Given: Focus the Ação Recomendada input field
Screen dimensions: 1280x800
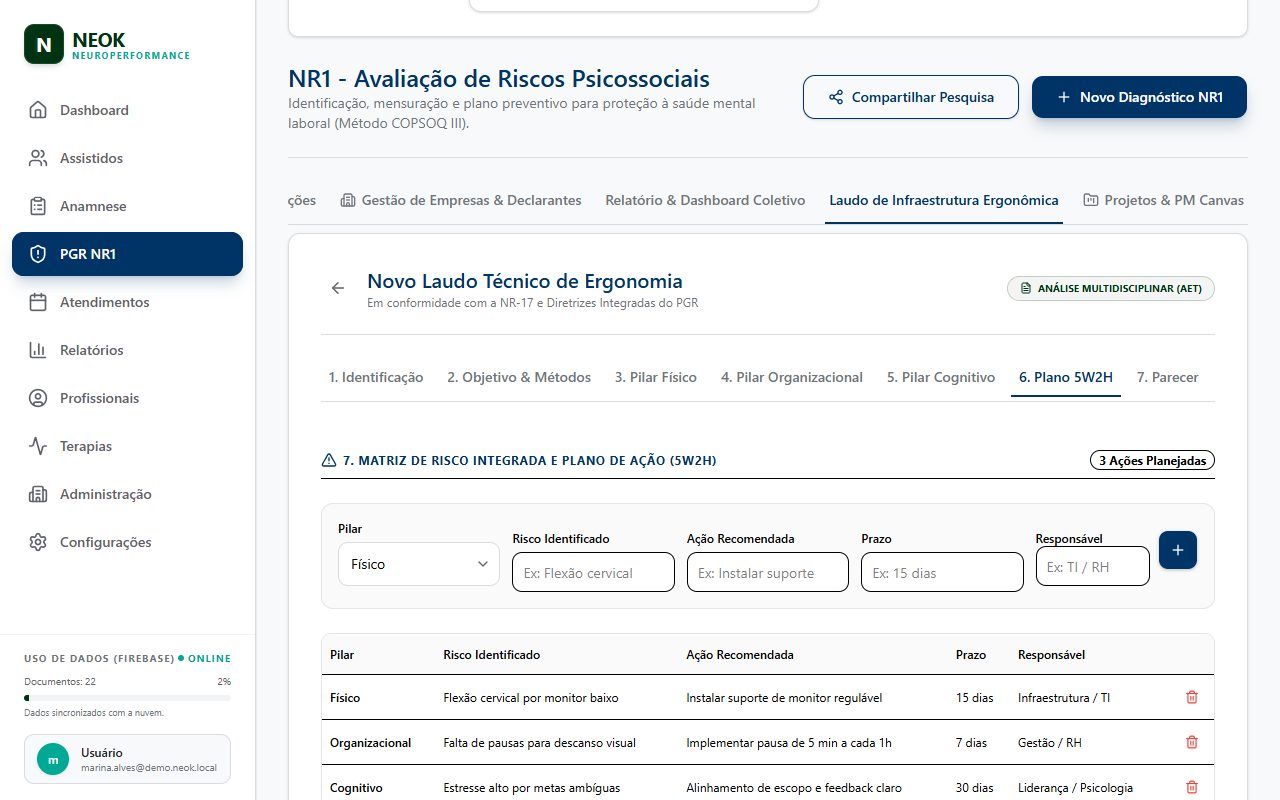Looking at the screenshot, I should pyautogui.click(x=768, y=572).
